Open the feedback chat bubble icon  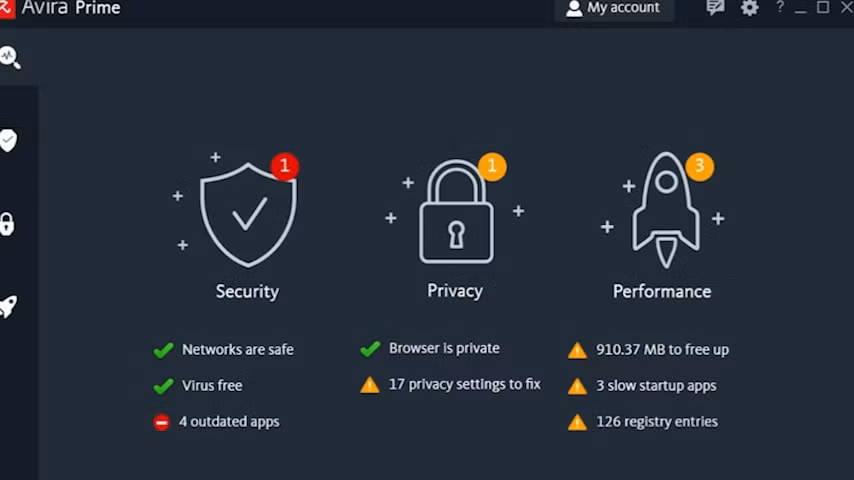point(715,8)
